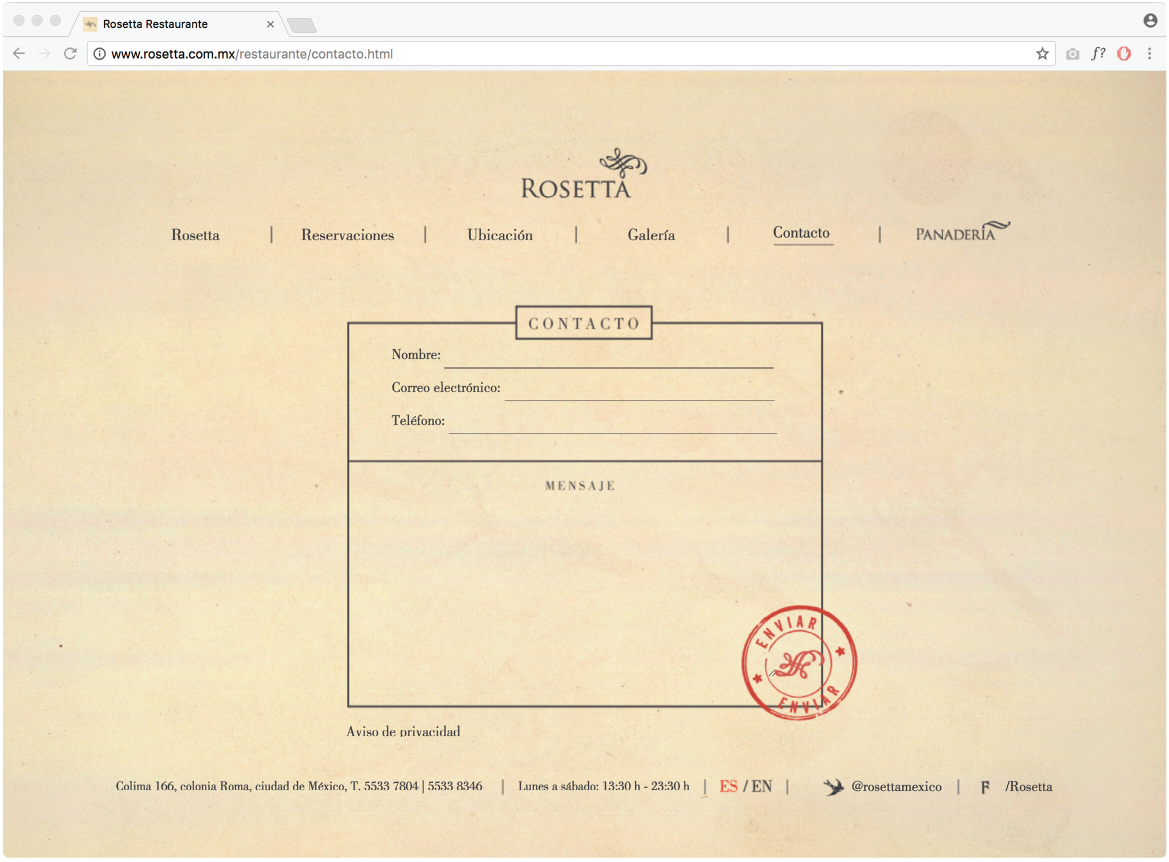Image resolution: width=1169 pixels, height=862 pixels.
Task: Open the Galería page
Action: [x=651, y=235]
